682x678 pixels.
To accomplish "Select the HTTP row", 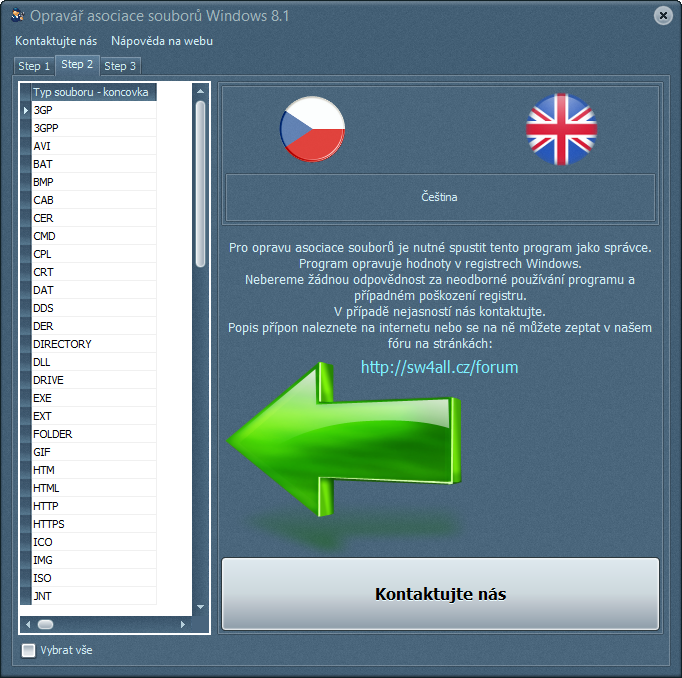I will tap(94, 506).
